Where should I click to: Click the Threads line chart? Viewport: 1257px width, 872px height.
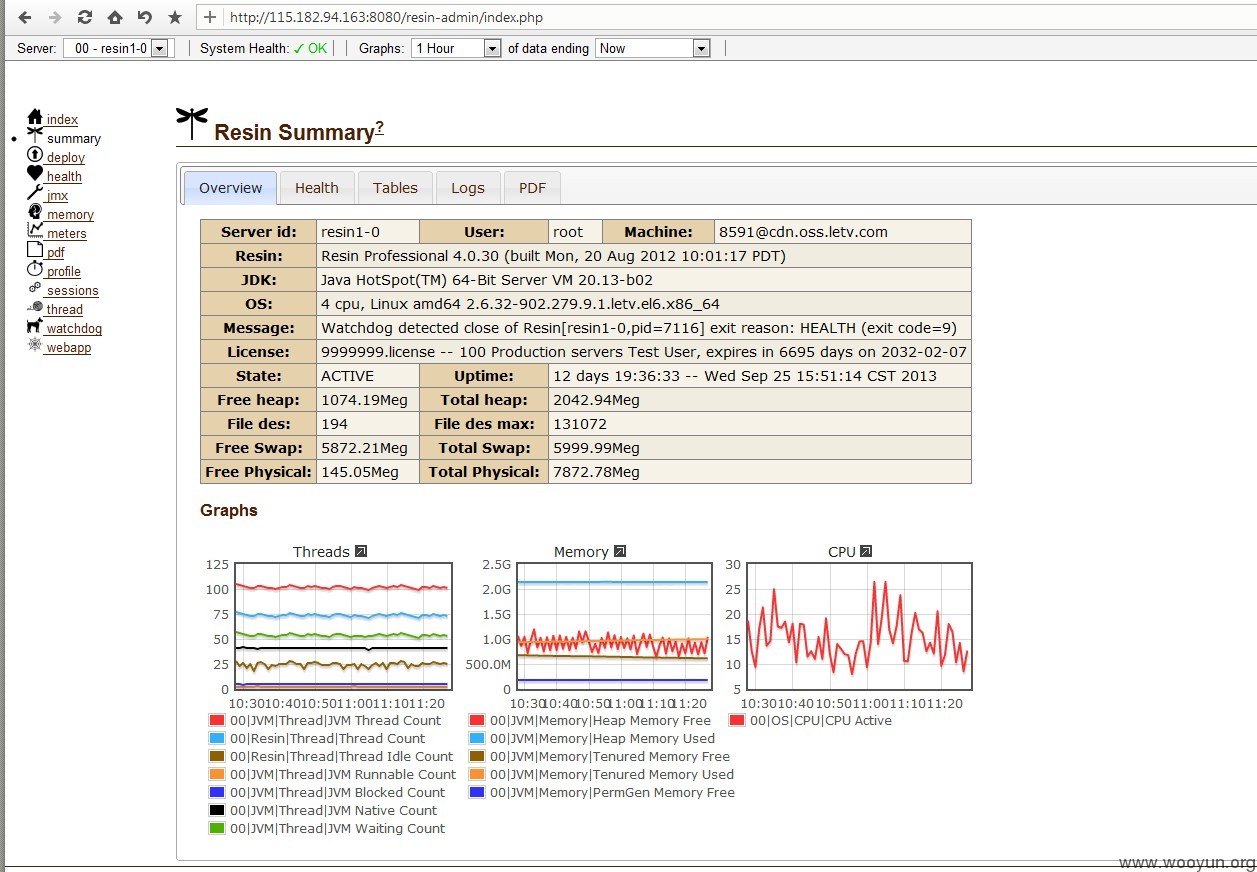click(342, 626)
